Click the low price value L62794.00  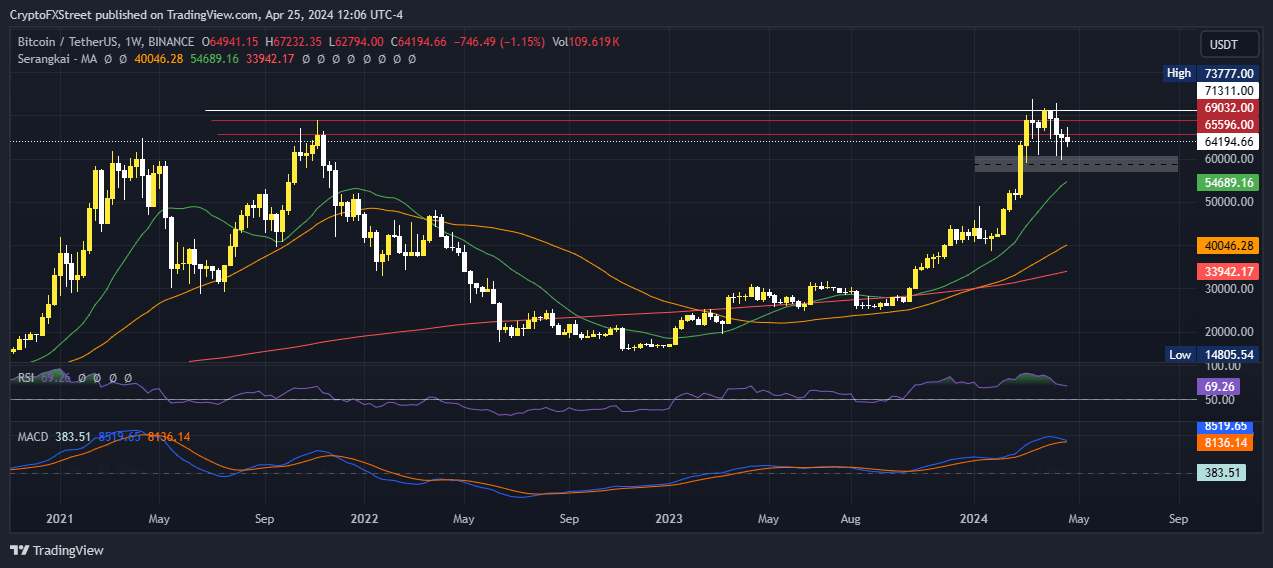tap(354, 42)
